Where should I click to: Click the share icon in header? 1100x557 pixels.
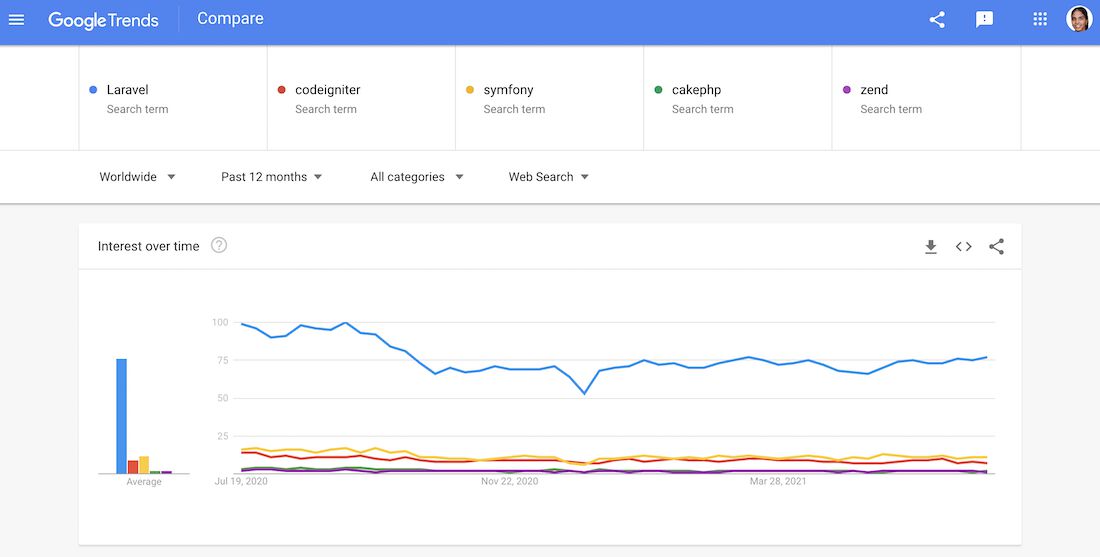tap(937, 20)
